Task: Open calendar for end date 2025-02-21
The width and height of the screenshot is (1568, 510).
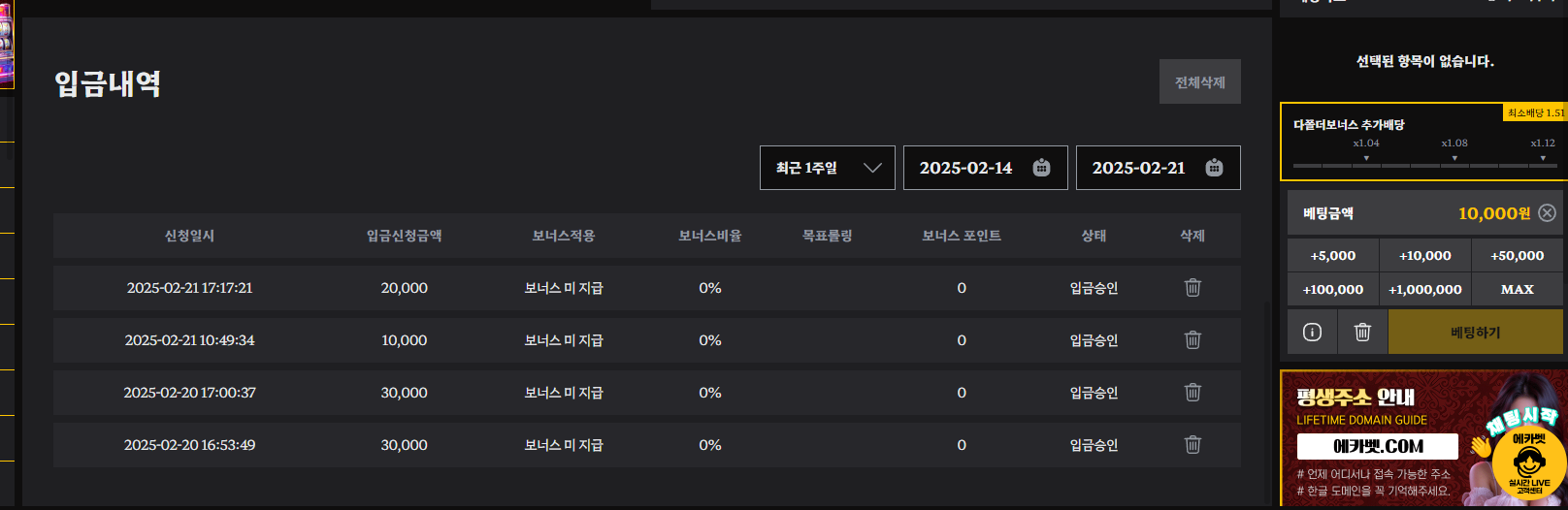Action: pos(1214,168)
